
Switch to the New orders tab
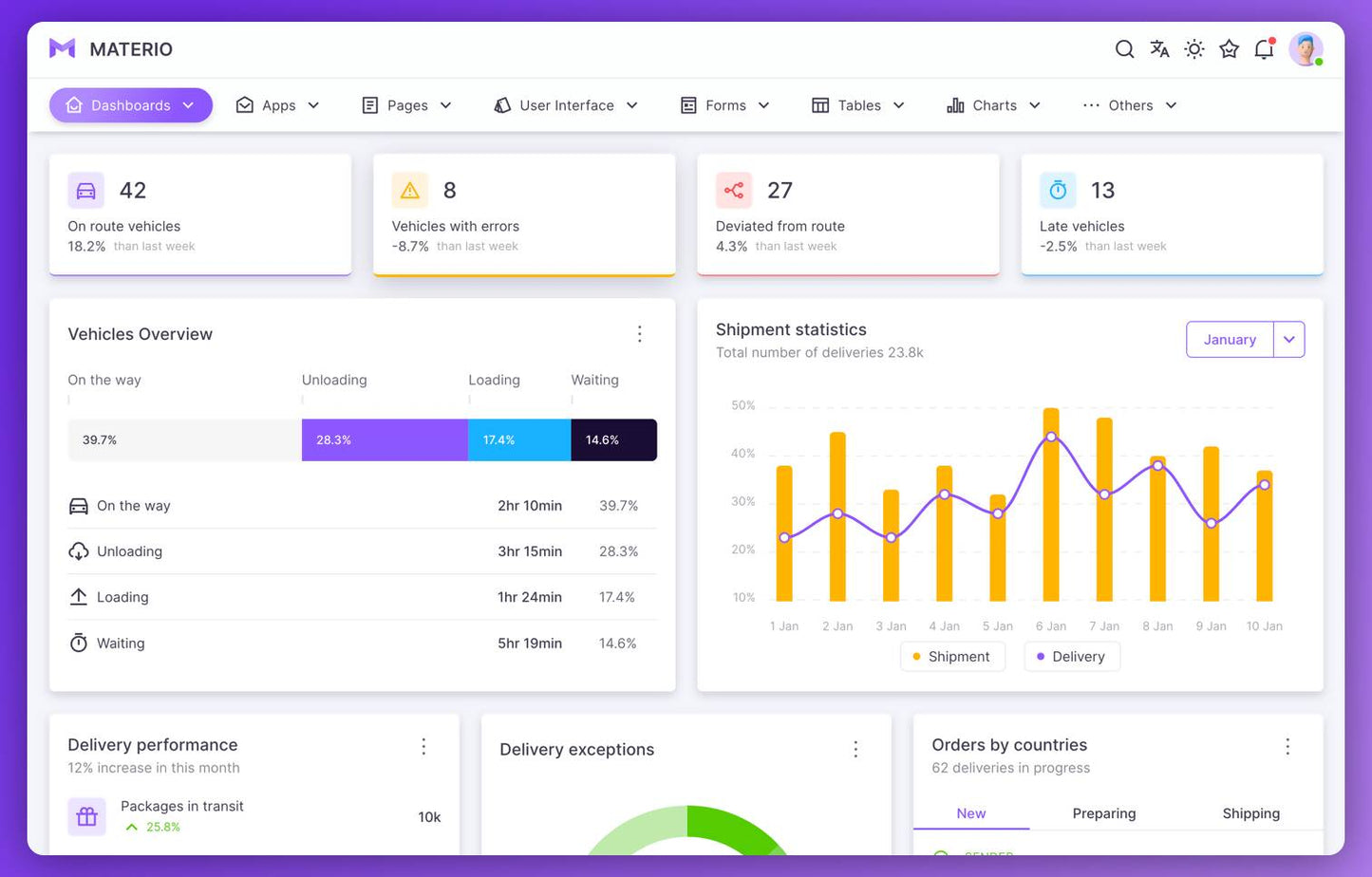click(x=971, y=813)
